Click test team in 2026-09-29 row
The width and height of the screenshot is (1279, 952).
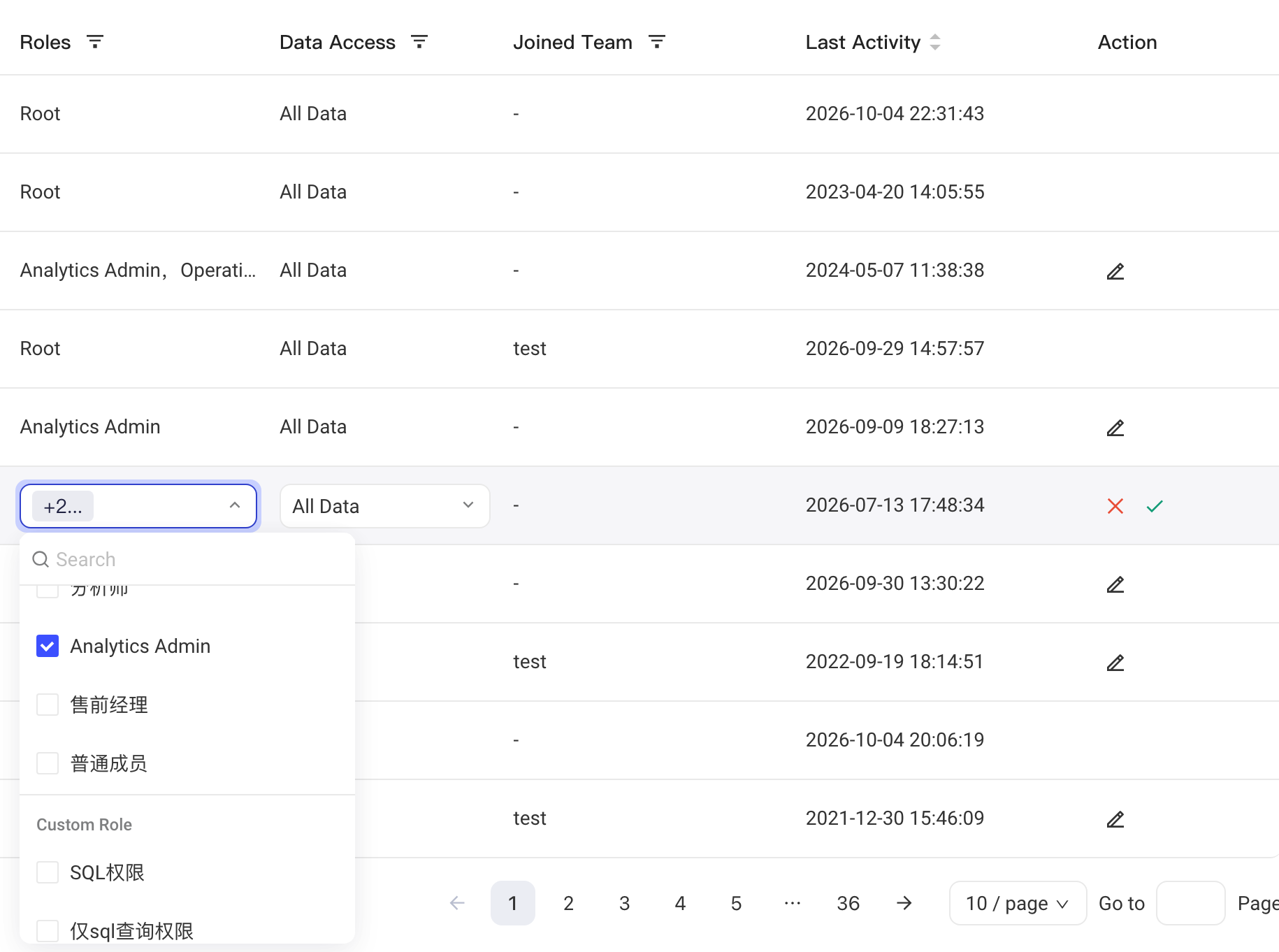[530, 348]
